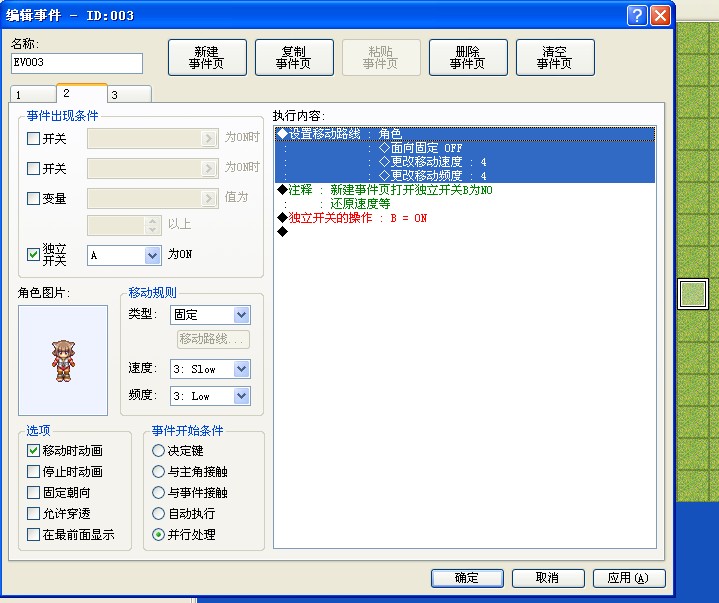The height and width of the screenshot is (603, 719).
Task: Enable the 允许穿透 option
Action: tap(33, 514)
